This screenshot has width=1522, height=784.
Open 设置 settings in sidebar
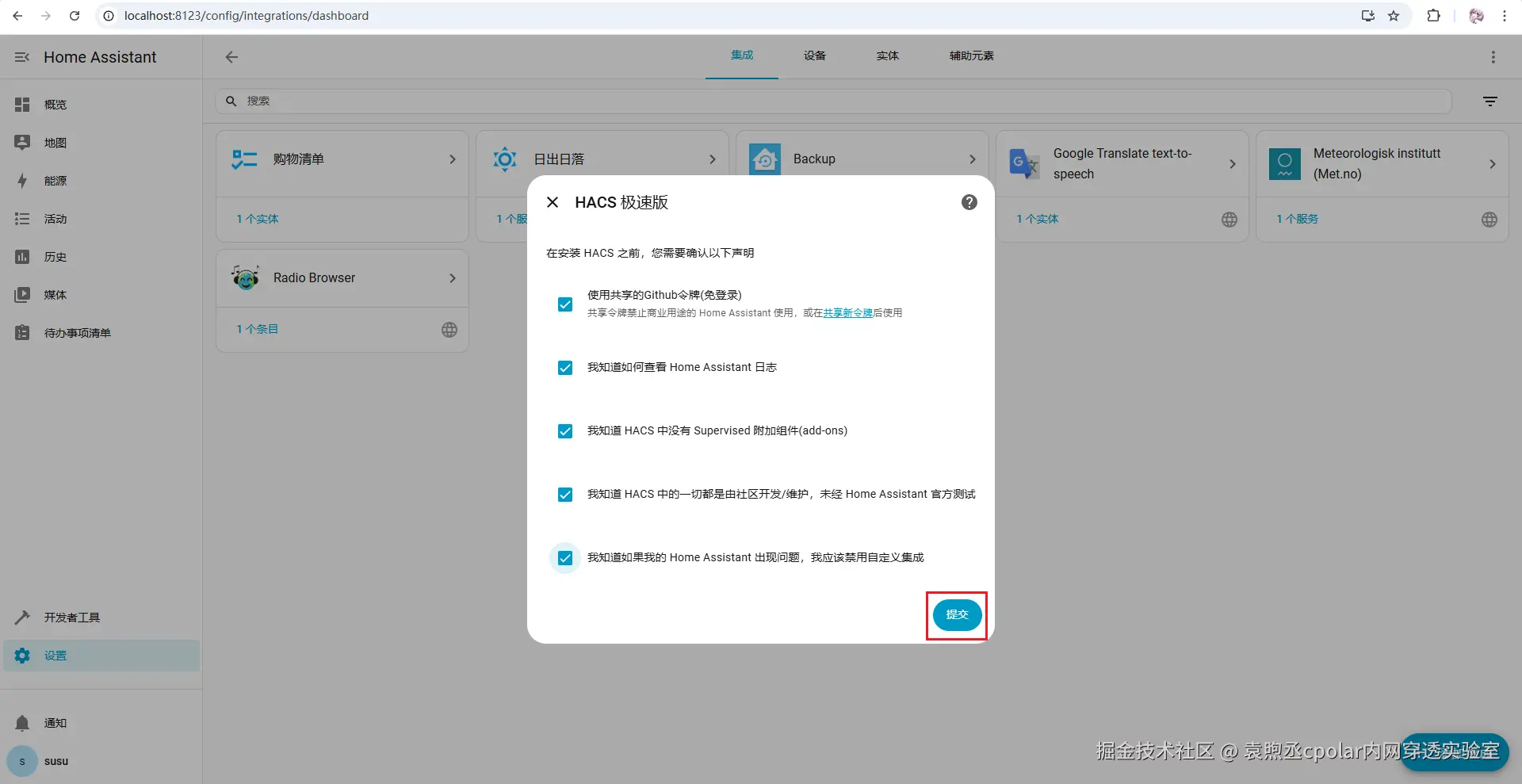[x=101, y=656]
